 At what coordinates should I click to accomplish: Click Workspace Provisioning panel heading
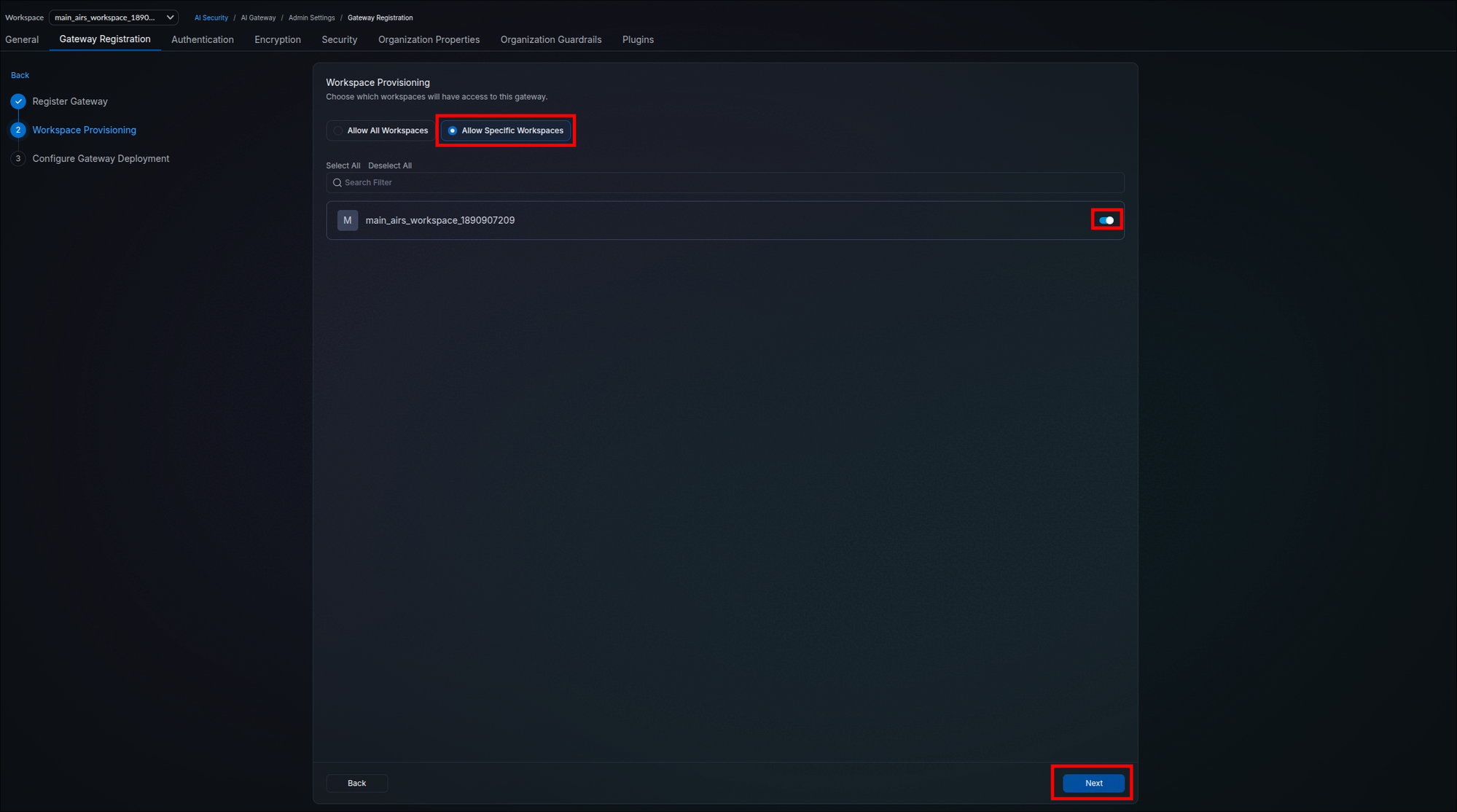(x=378, y=82)
